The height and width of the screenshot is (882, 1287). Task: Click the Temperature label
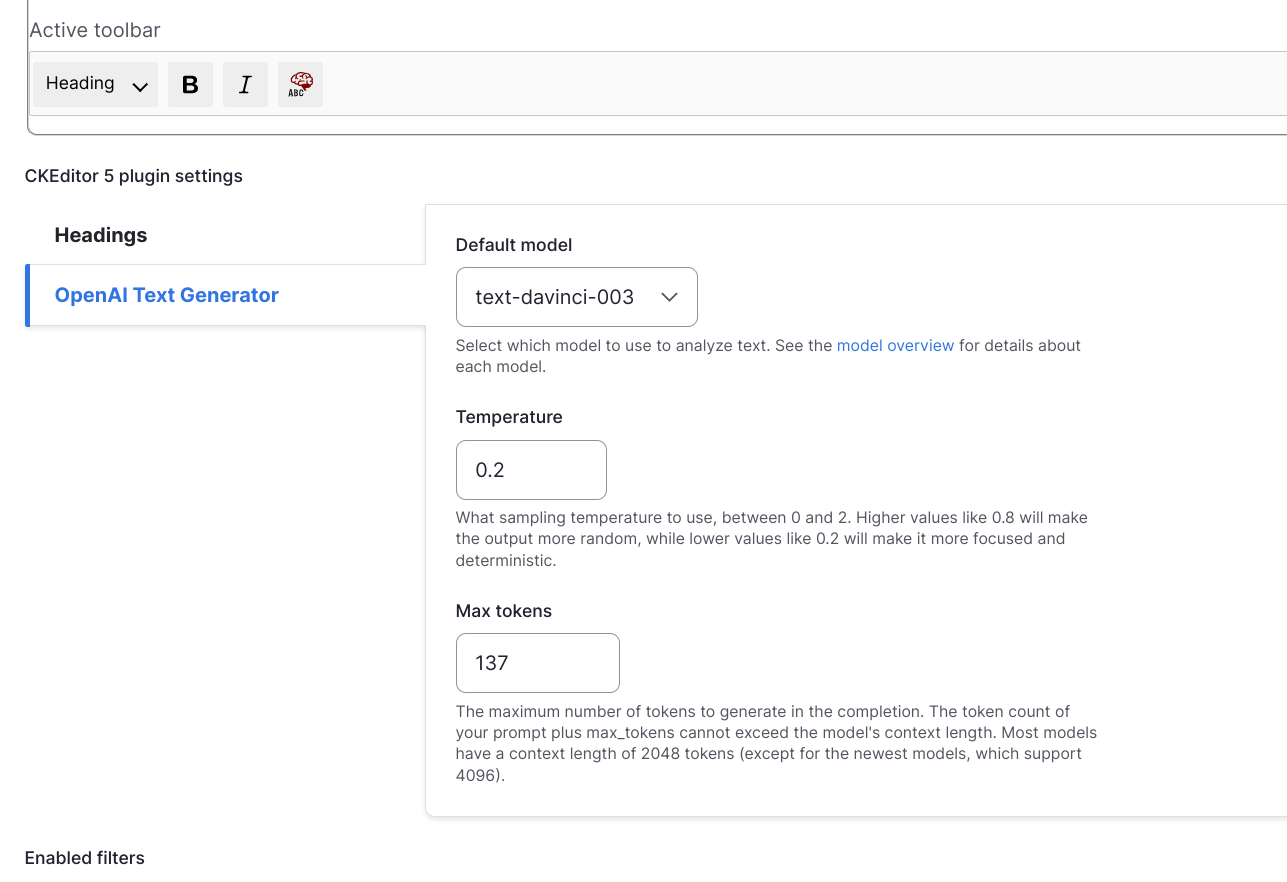509,417
